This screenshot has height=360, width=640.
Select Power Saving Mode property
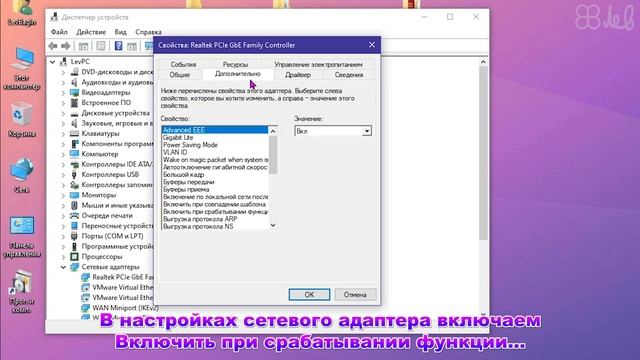(x=215, y=145)
